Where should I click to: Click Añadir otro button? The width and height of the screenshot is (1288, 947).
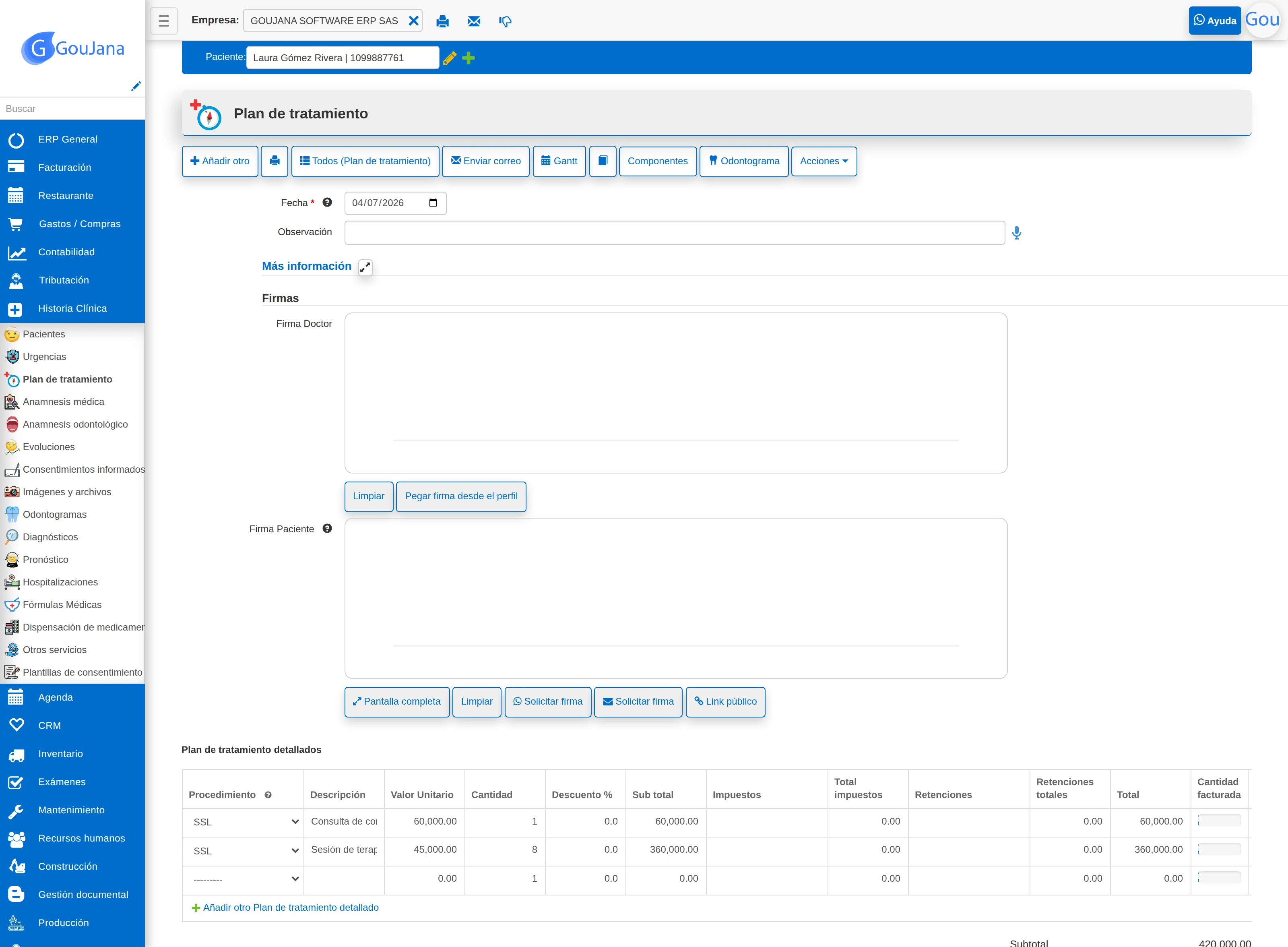220,161
